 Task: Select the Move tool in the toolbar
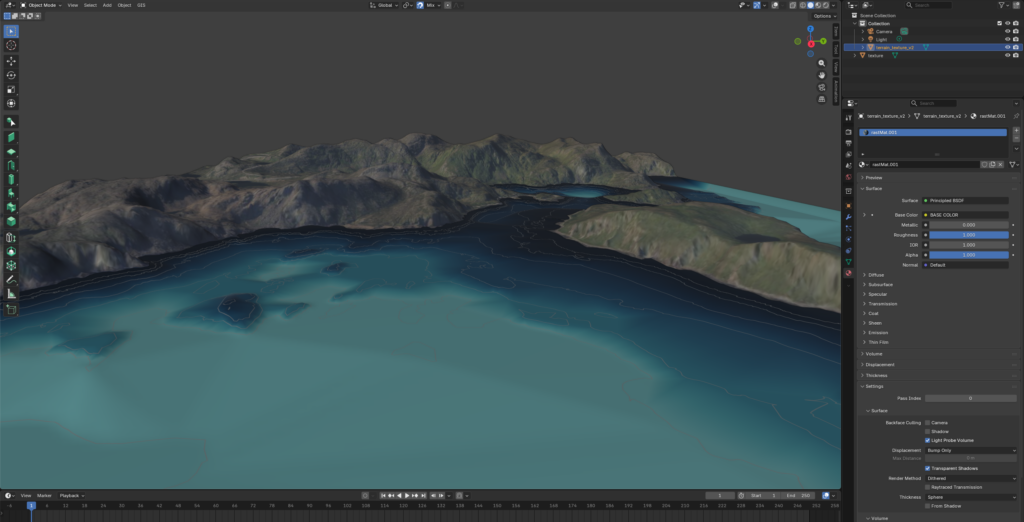click(x=12, y=61)
